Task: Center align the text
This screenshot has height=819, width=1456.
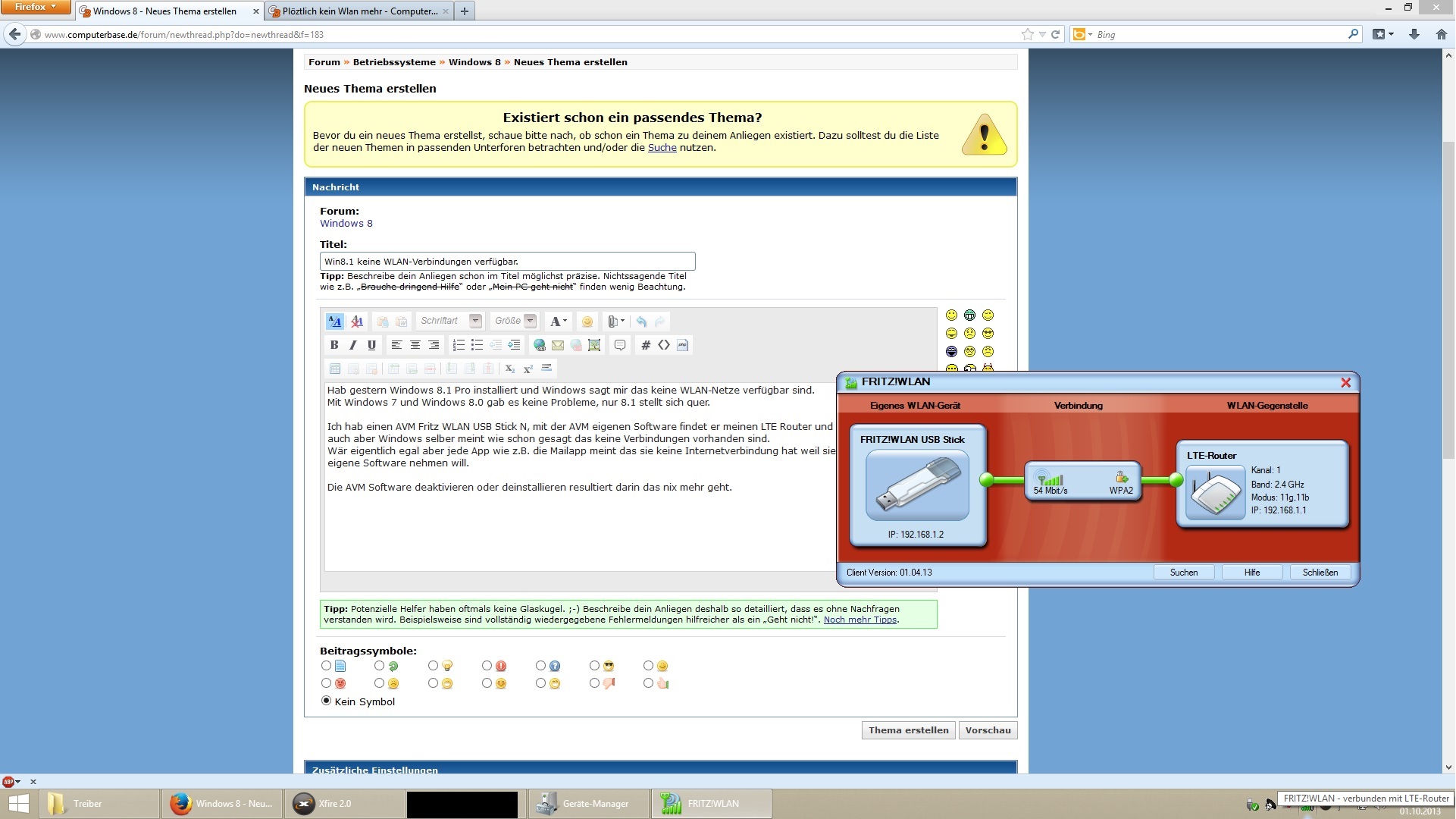Action: (415, 345)
